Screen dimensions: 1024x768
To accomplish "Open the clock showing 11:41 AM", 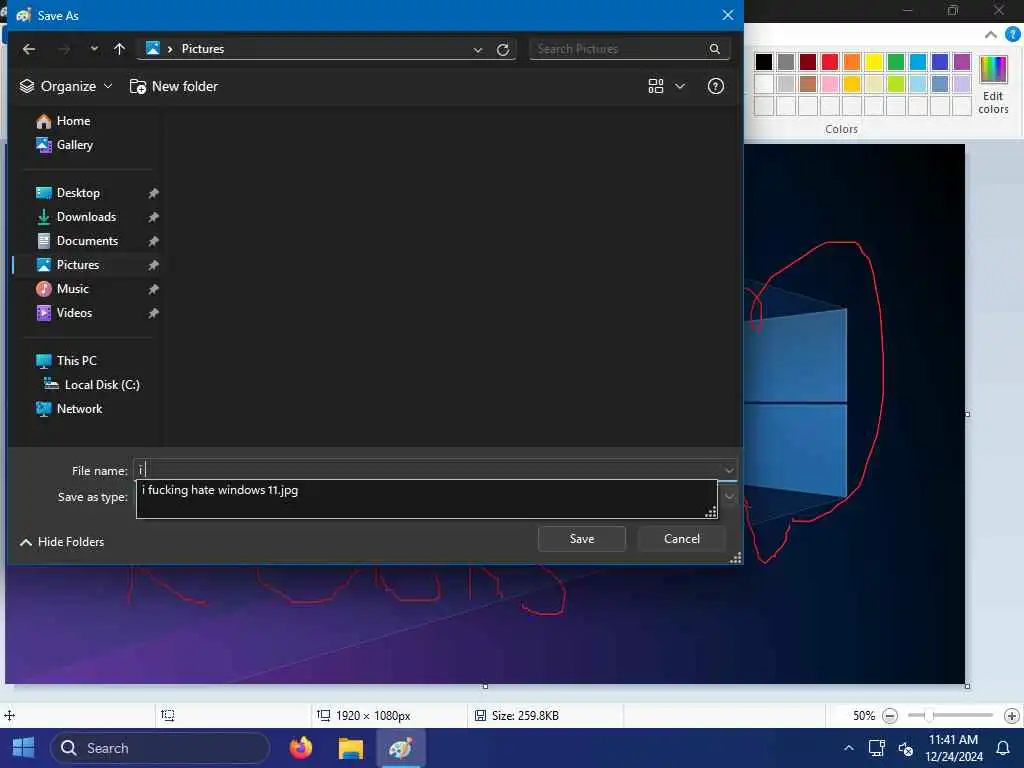I will coord(953,748).
